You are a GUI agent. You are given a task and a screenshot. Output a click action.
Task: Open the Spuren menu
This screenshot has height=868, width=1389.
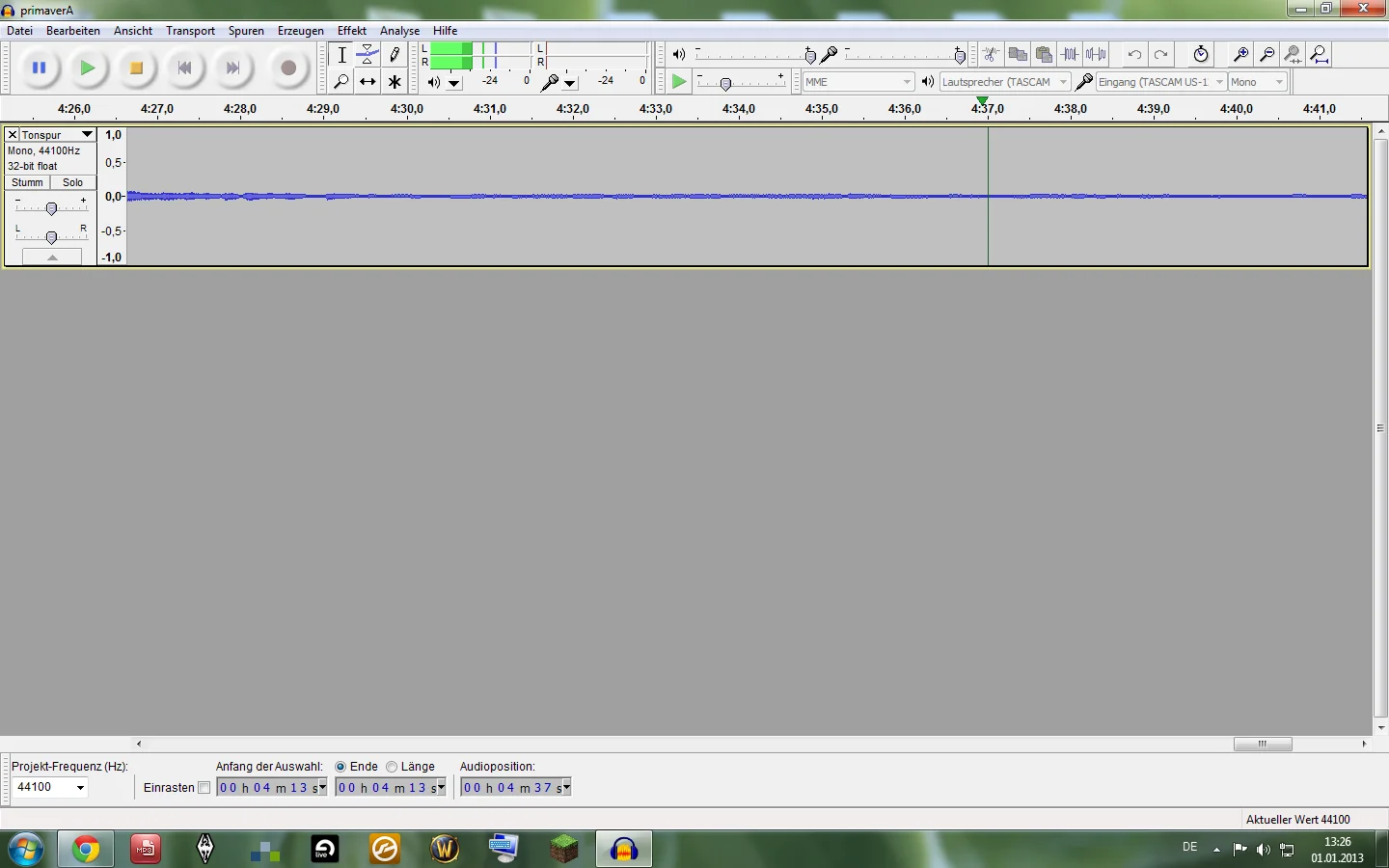(x=246, y=31)
